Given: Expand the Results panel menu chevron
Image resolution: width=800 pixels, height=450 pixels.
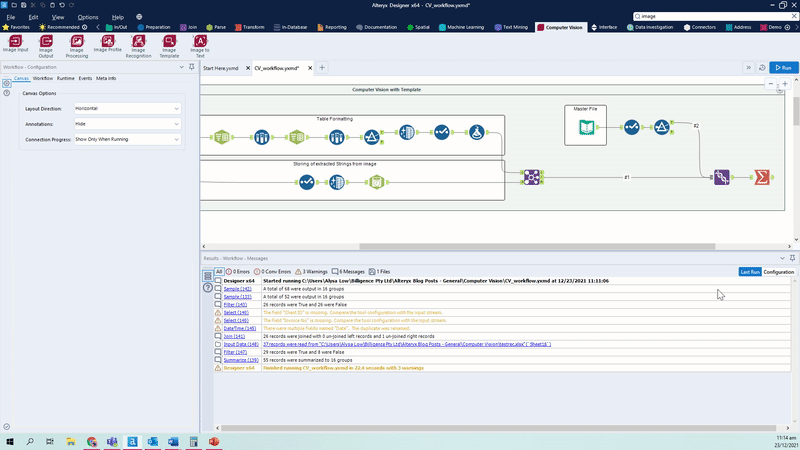Looking at the screenshot, I should [782, 258].
